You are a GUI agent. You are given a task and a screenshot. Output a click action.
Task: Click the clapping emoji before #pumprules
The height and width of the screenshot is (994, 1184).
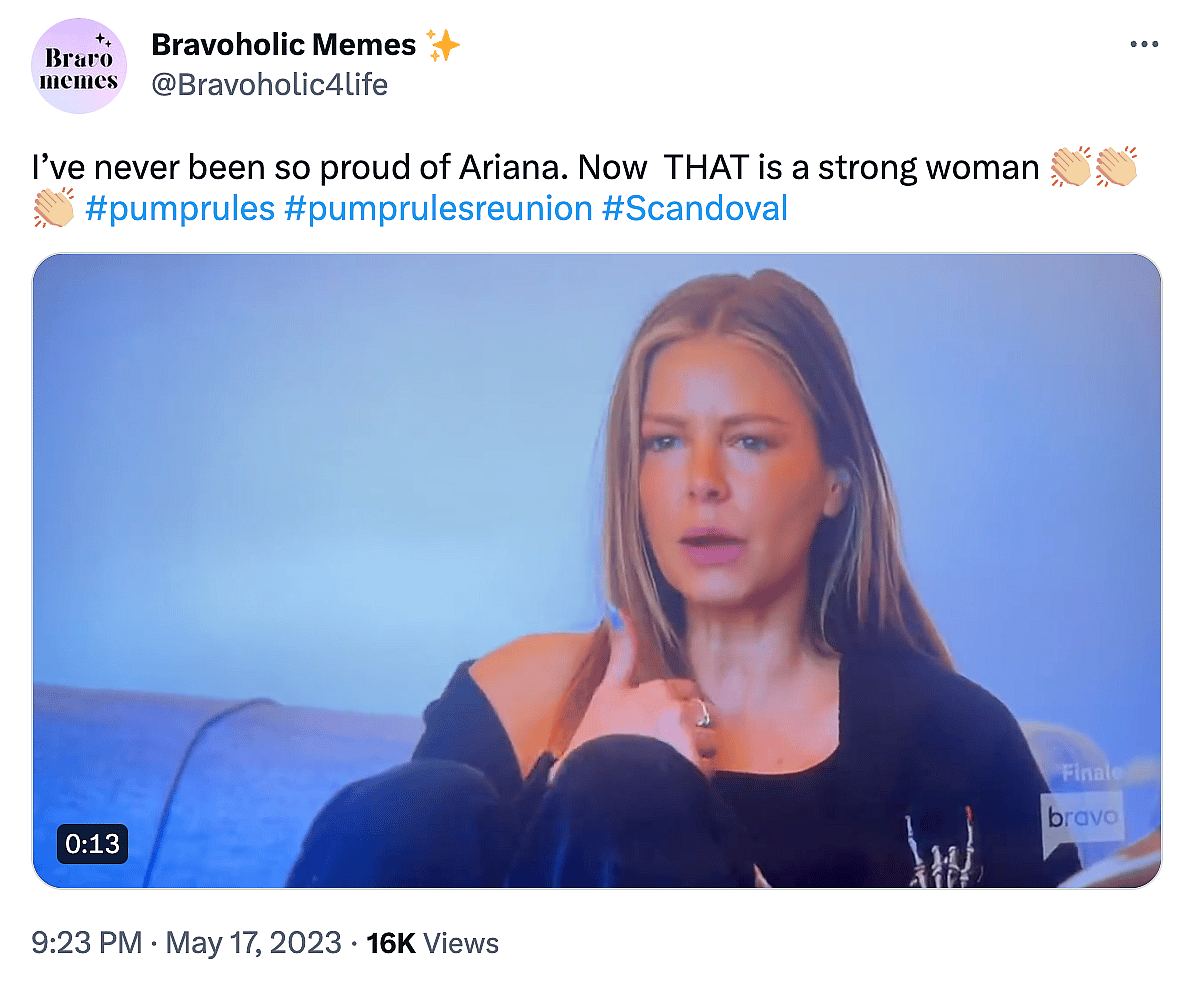[x=54, y=208]
